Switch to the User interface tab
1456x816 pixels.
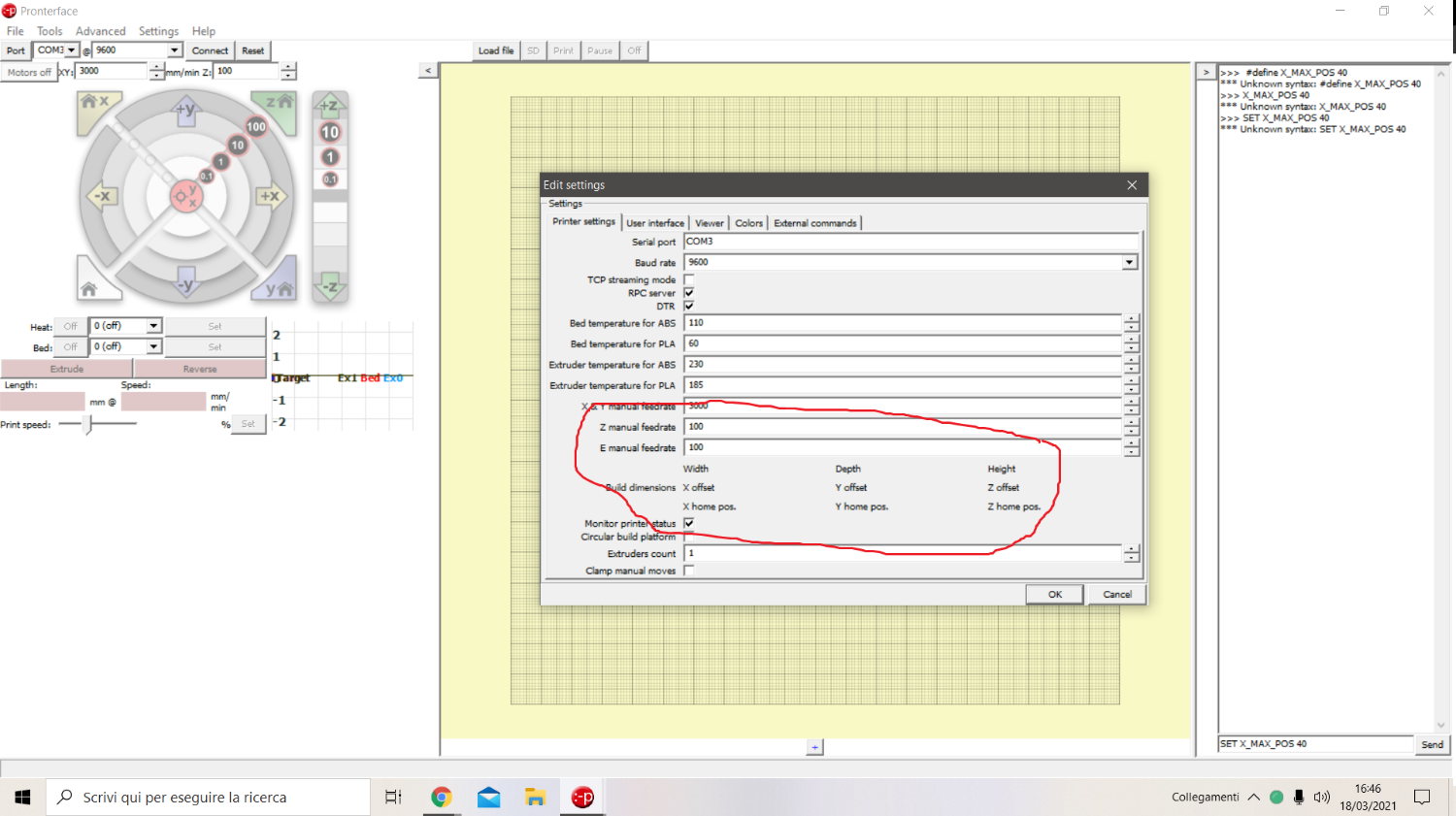click(x=655, y=223)
